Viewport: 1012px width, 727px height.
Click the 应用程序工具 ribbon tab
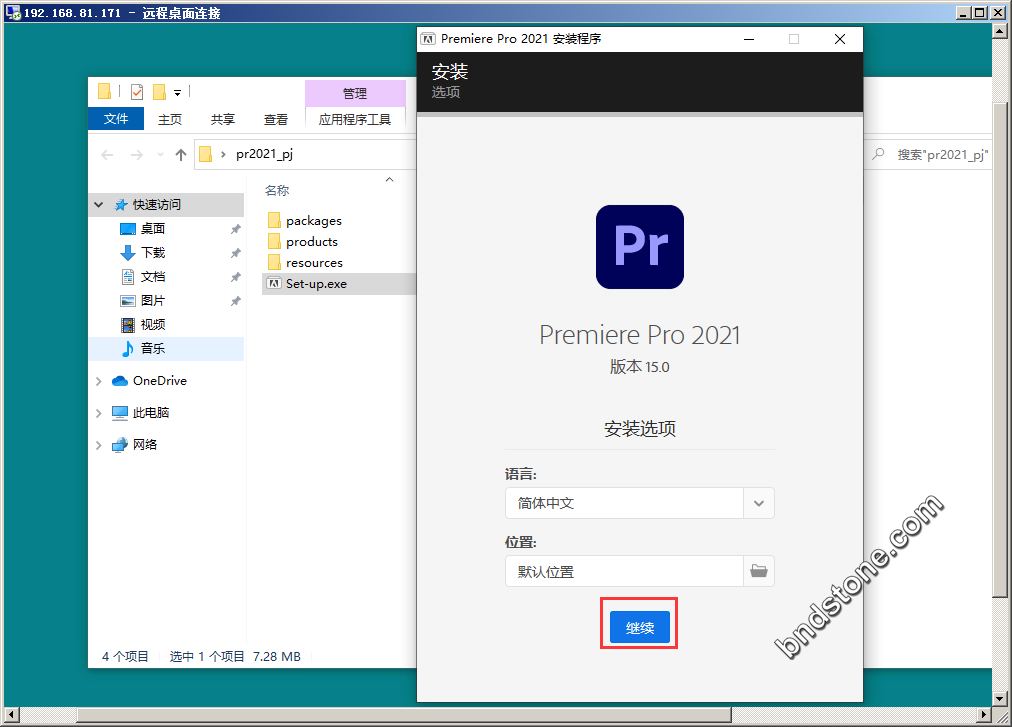[x=355, y=119]
